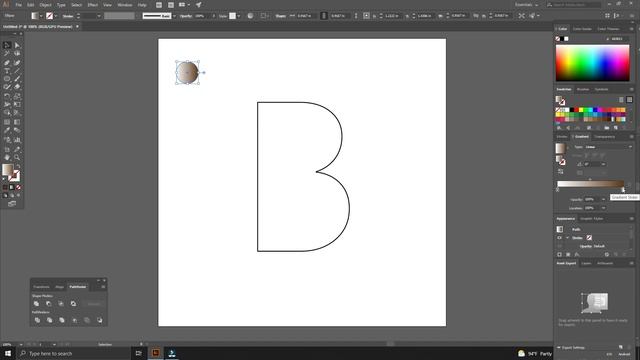This screenshot has width=640, height=360.
Task: Open brush definition Basic dropdown
Action: click(x=174, y=16)
